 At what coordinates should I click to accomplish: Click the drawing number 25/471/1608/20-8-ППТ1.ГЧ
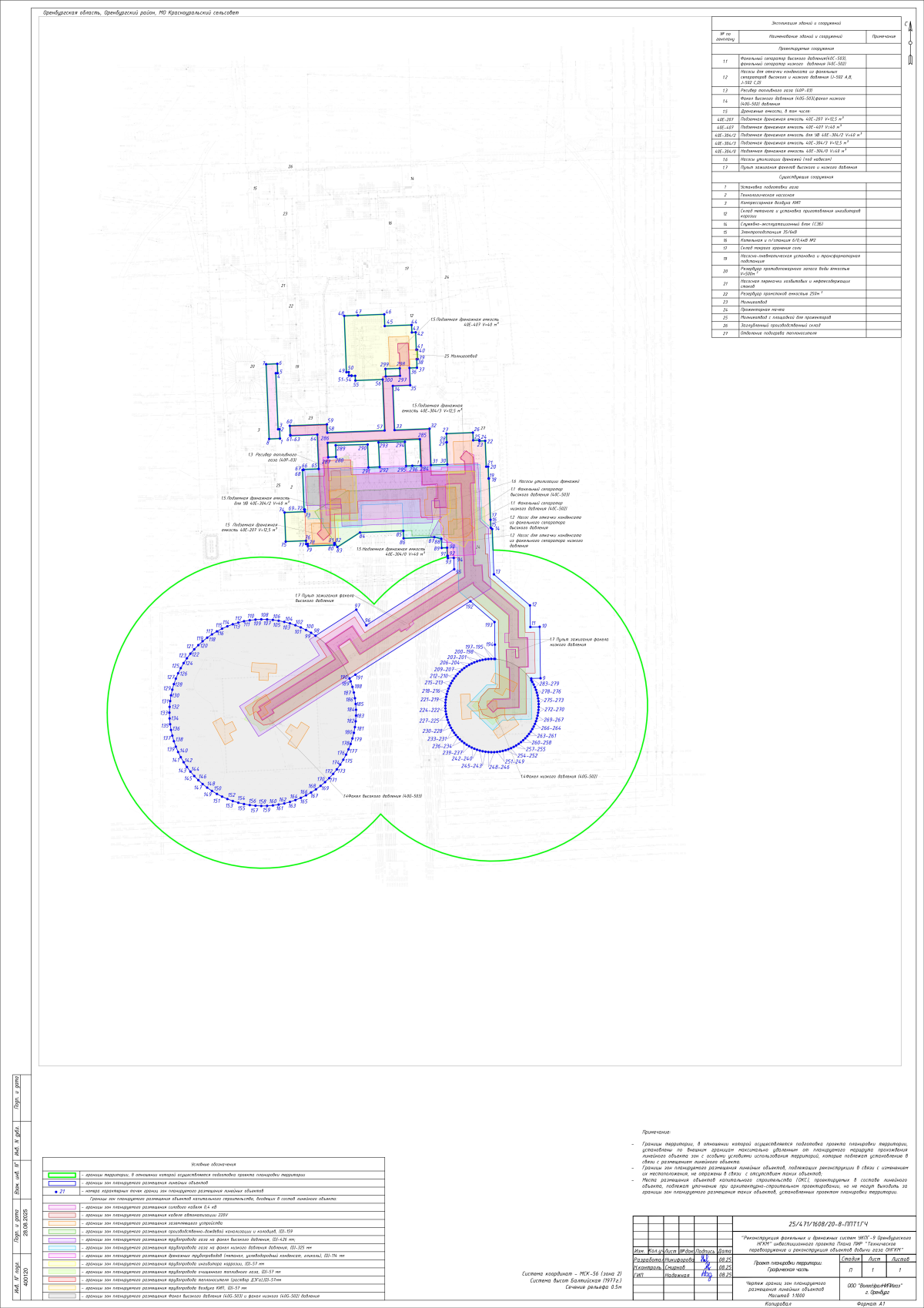coord(828,1224)
